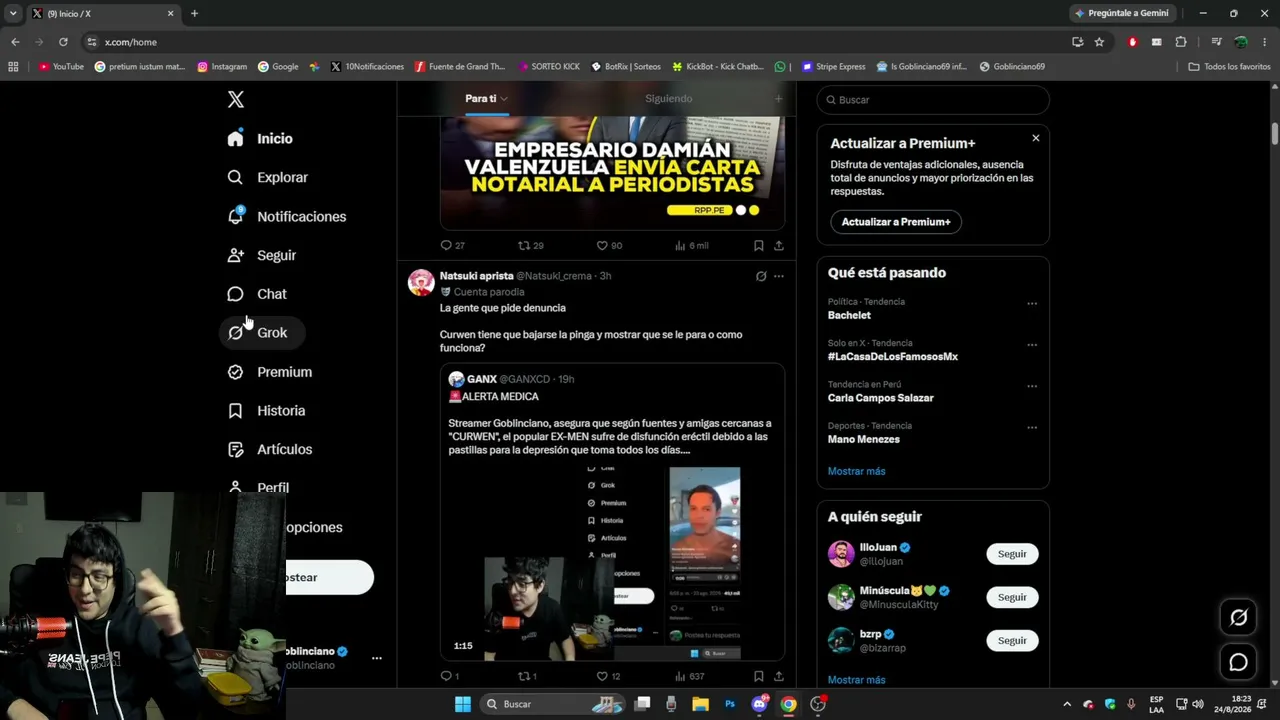
Task: Show hidden system tray icons
Action: coord(1066,704)
